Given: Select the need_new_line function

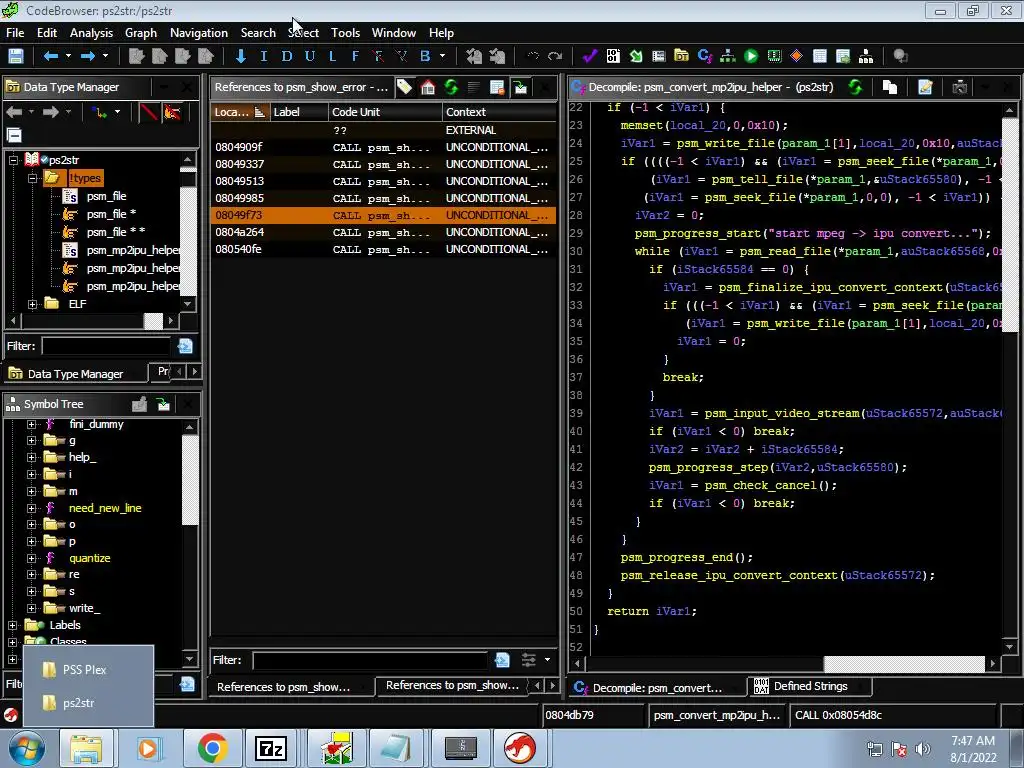Looking at the screenshot, I should point(105,507).
